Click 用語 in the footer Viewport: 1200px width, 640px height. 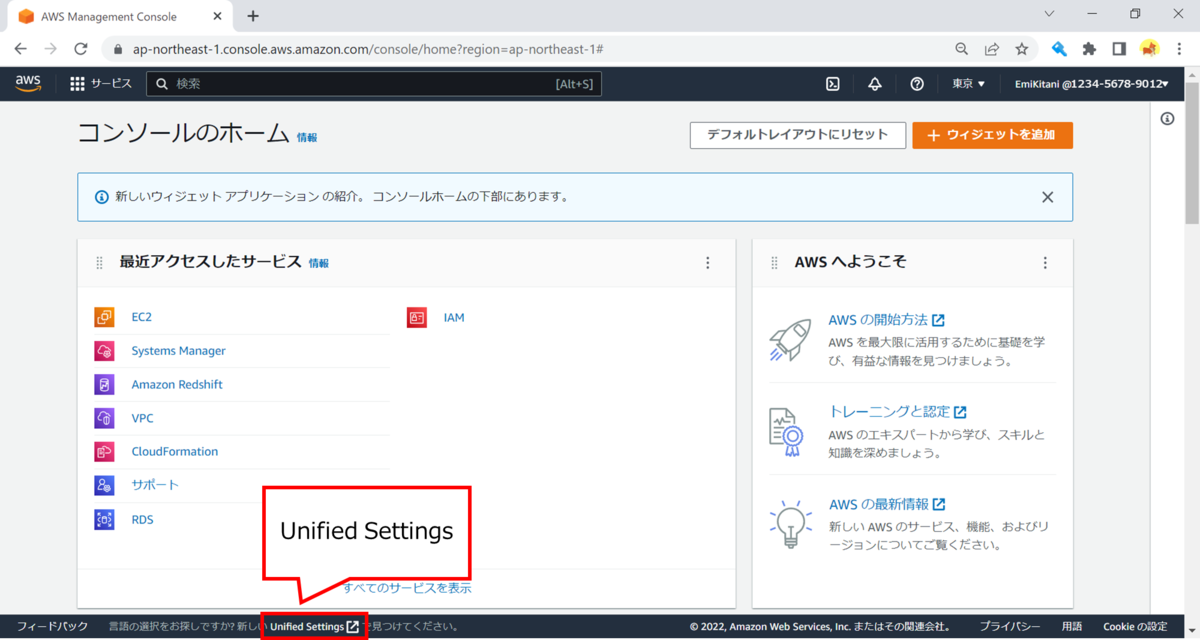(1071, 627)
